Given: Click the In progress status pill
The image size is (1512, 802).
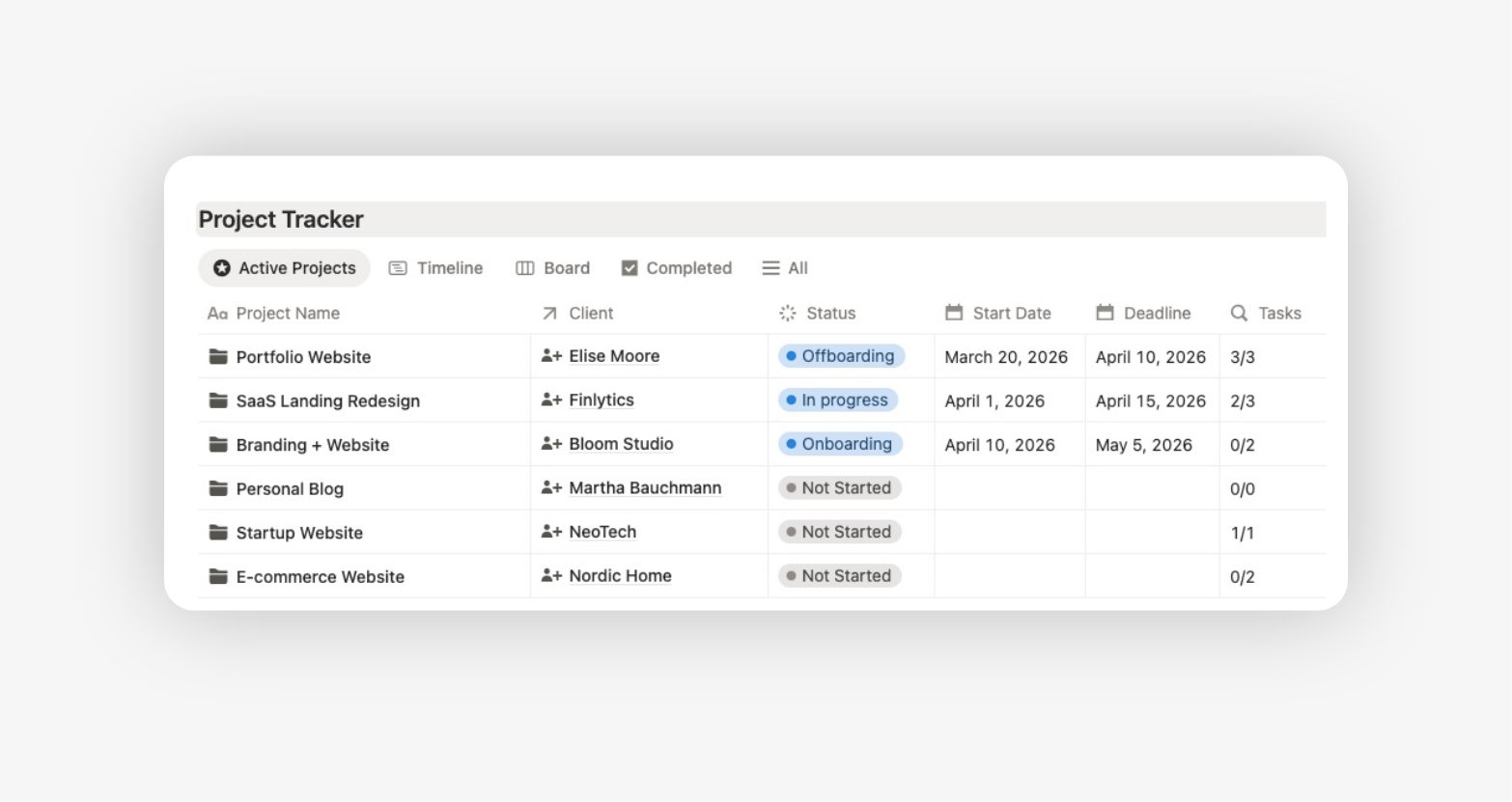Looking at the screenshot, I should (837, 400).
